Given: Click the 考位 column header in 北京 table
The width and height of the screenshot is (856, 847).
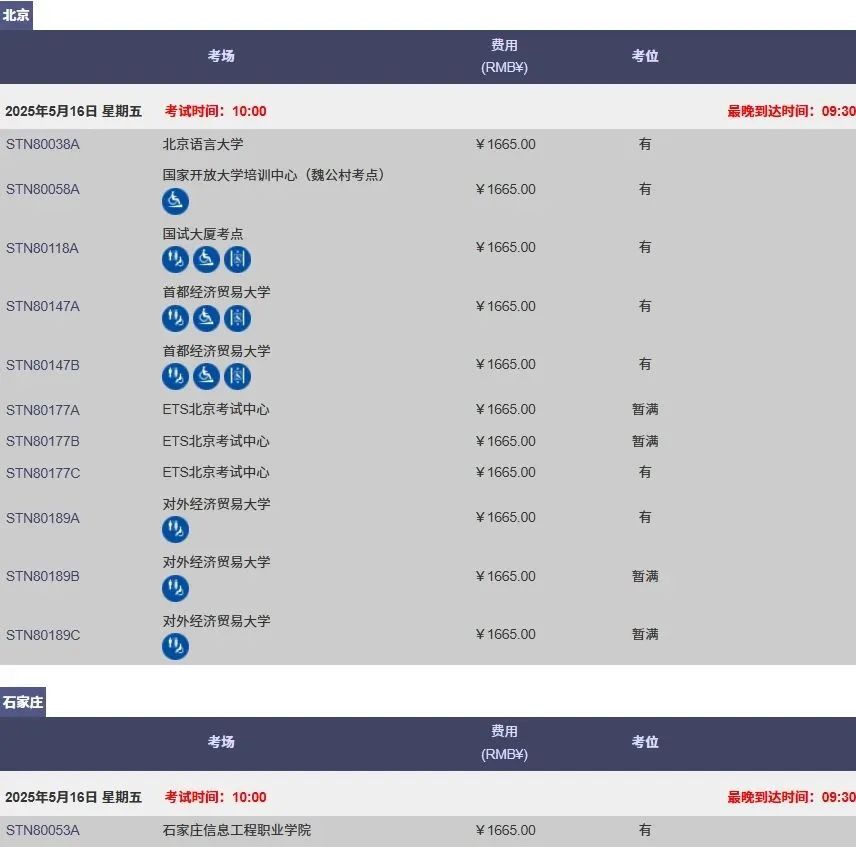Looking at the screenshot, I should click(645, 56).
